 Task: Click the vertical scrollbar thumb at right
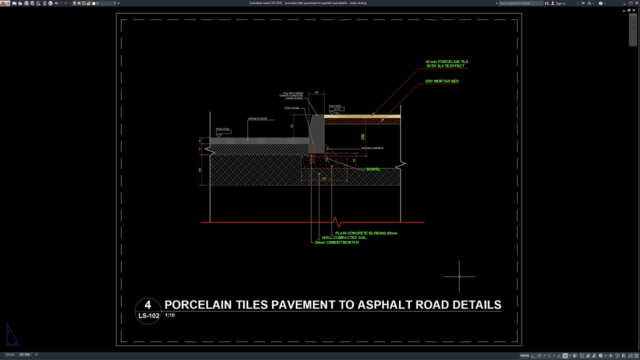[x=633, y=29]
